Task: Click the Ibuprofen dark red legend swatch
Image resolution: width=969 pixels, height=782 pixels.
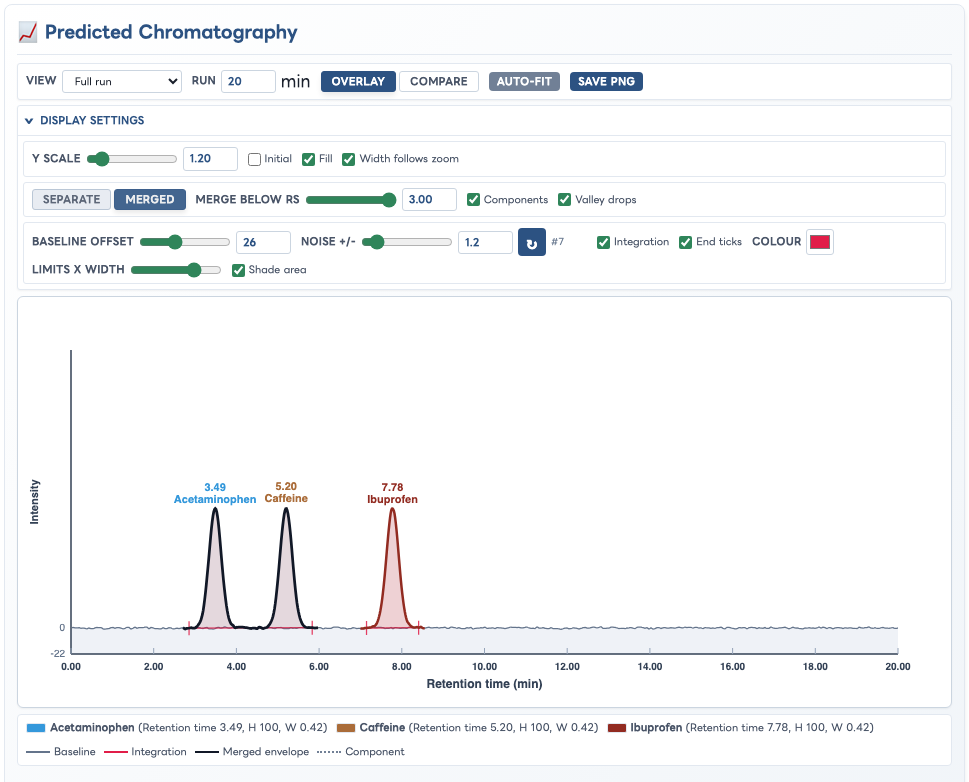Action: click(x=617, y=728)
